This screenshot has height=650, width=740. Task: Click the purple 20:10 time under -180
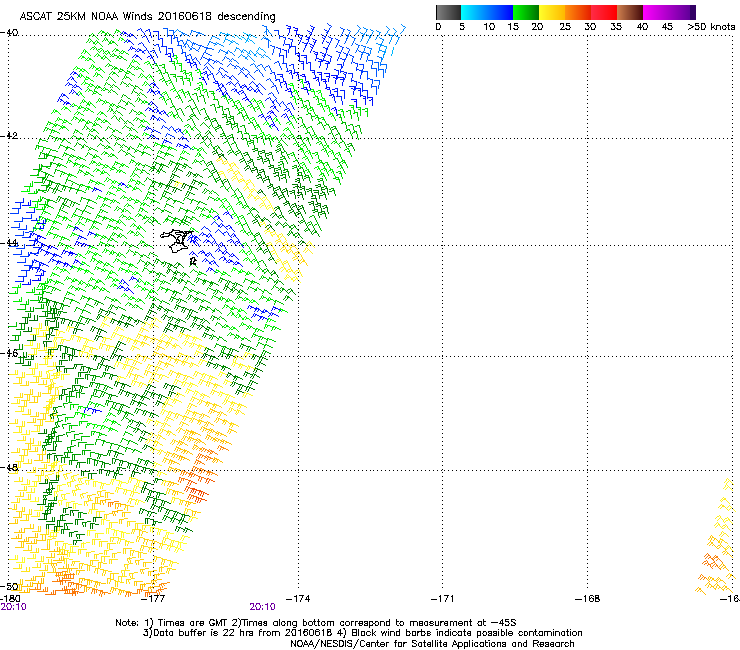[x=14, y=607]
